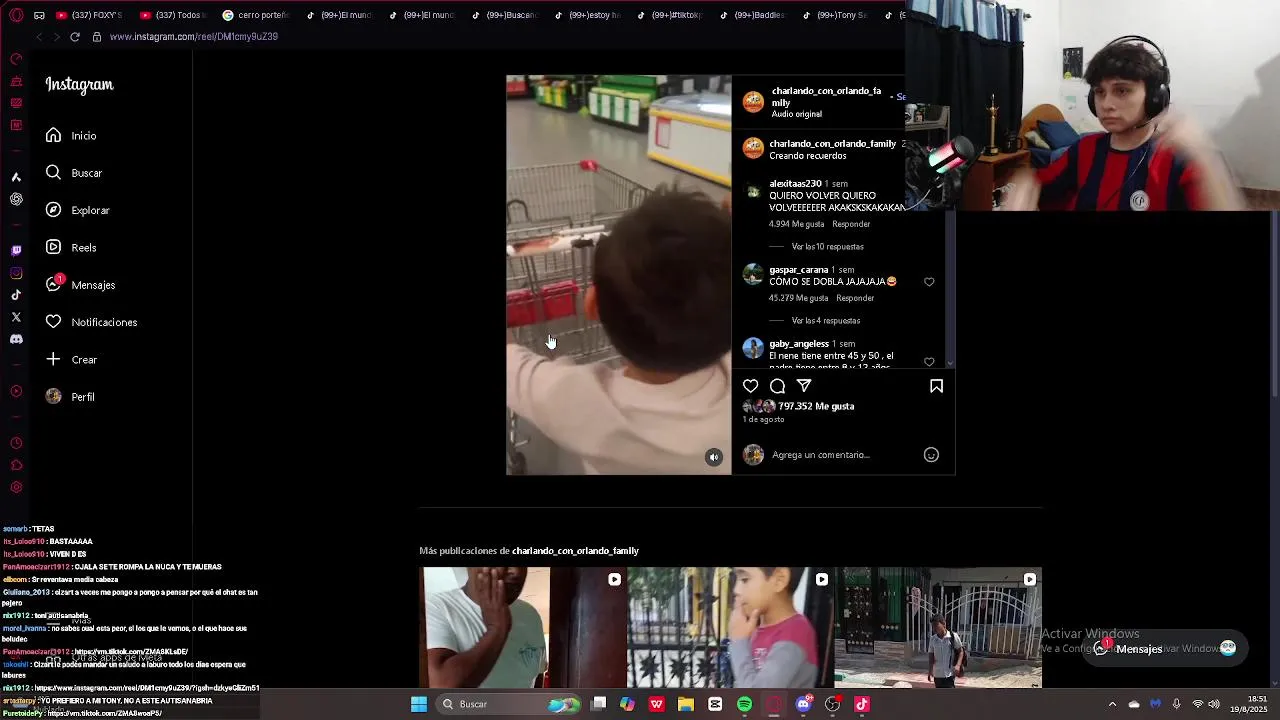Open the charlando_con_orlando_family profile in reel header
Viewport: 1280px width, 720px height.
(x=826, y=96)
